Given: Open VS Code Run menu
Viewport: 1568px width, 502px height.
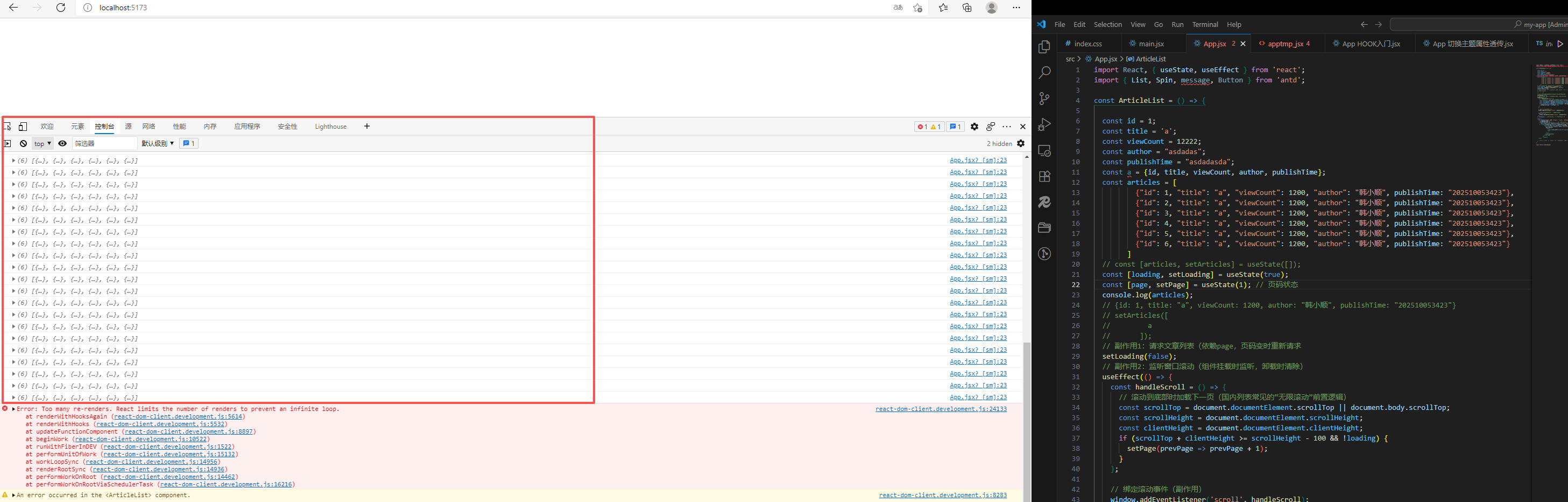Looking at the screenshot, I should [1177, 24].
